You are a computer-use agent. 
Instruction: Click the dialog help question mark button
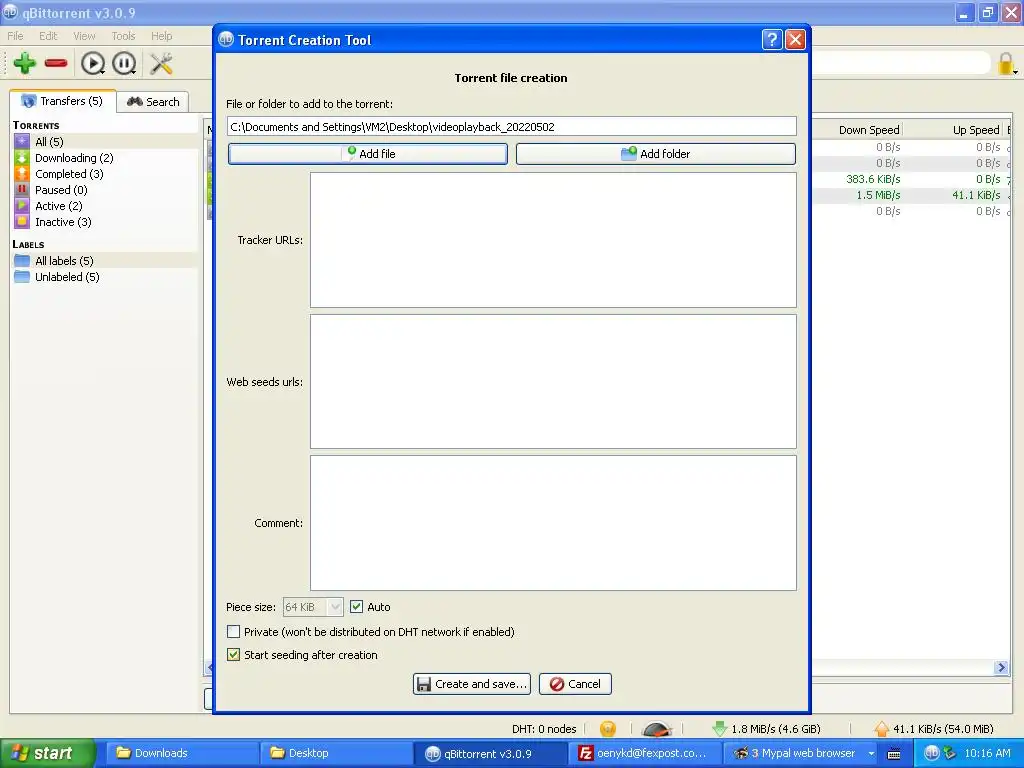772,40
